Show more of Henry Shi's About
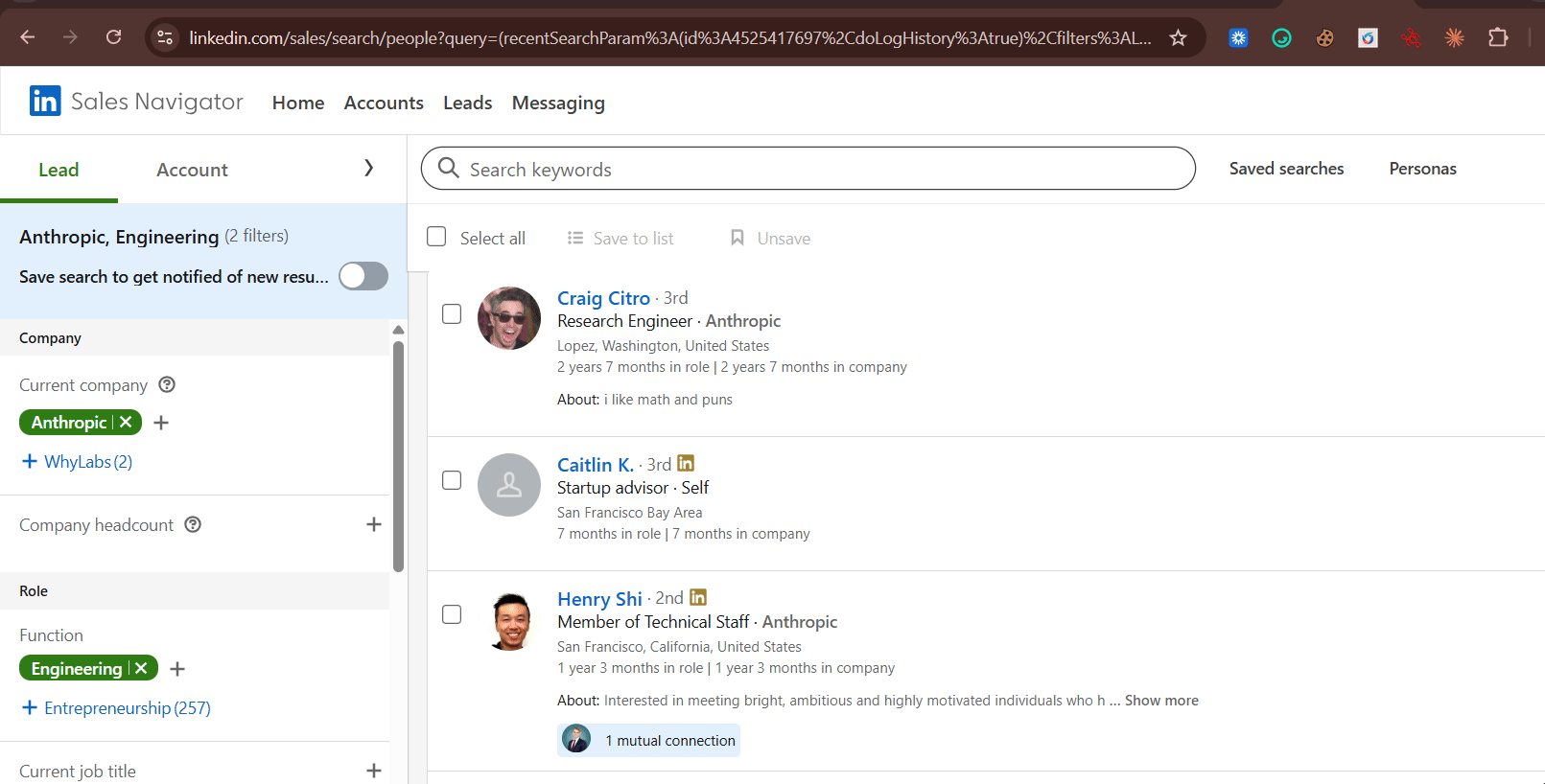The image size is (1545, 784). click(x=1161, y=701)
